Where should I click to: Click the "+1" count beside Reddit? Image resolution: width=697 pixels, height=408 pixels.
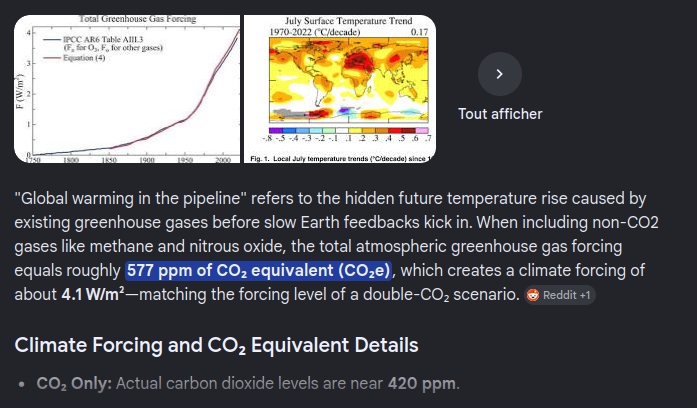pos(583,295)
